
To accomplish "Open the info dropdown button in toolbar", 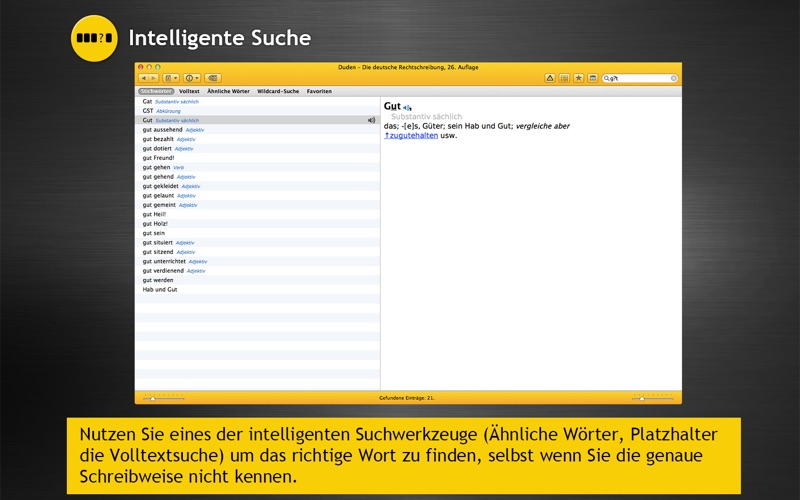I will tap(192, 78).
